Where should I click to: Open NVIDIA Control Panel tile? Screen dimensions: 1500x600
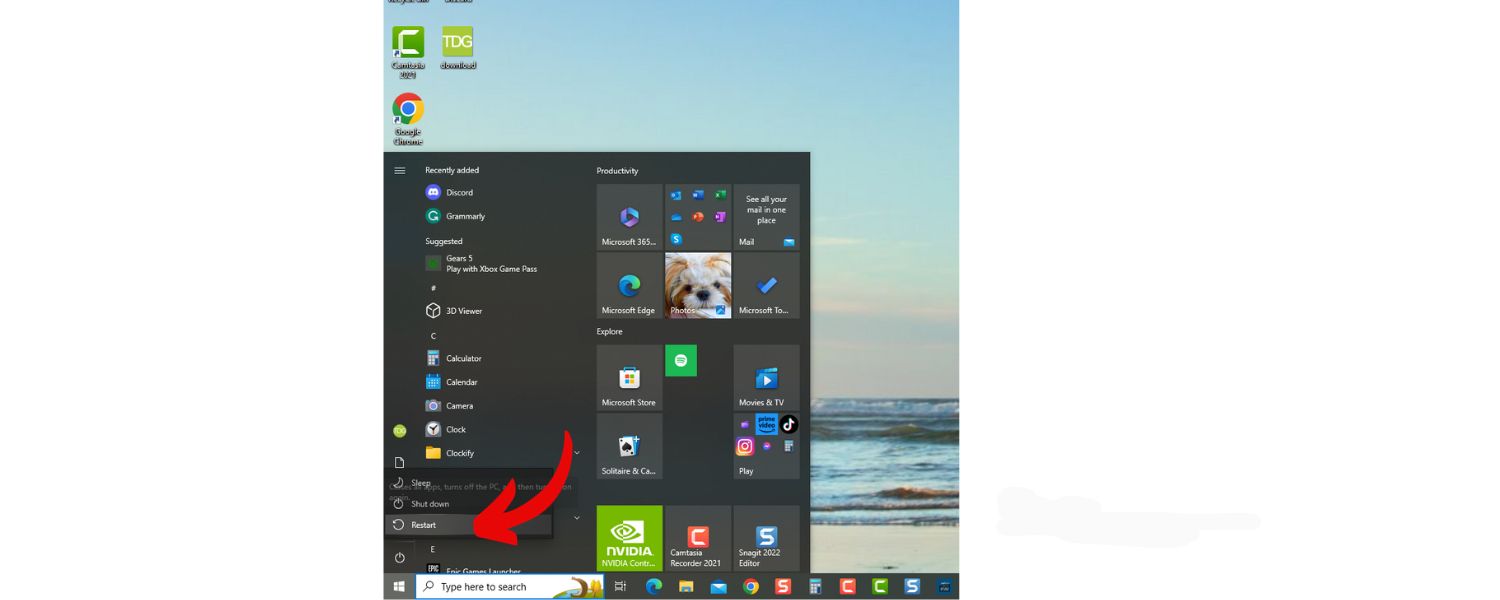click(629, 538)
